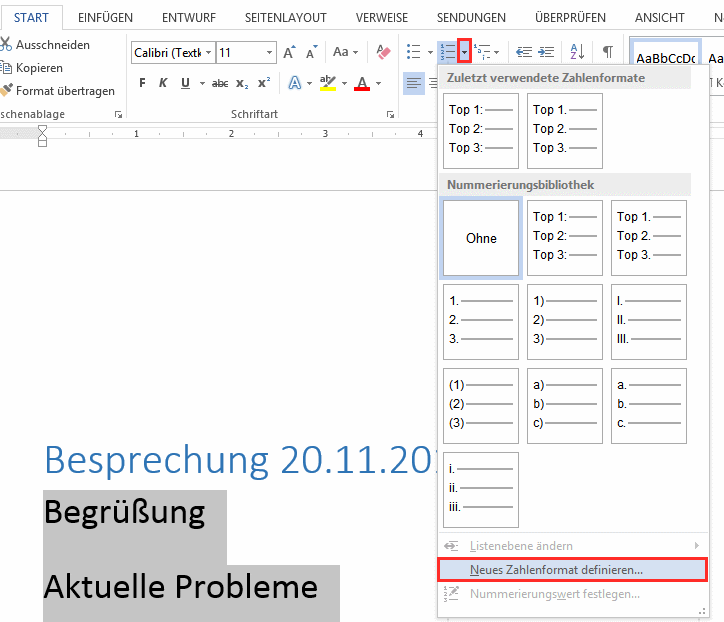Screen dimensions: 724x622
Task: Switch to the SEITENLAYOUT ribbon tab
Action: pos(286,18)
